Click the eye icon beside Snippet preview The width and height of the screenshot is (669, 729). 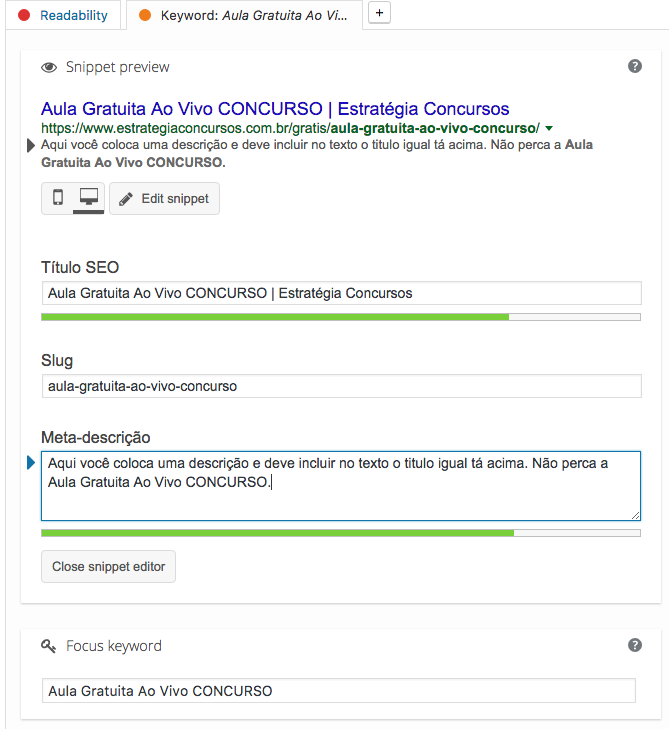[x=49, y=67]
